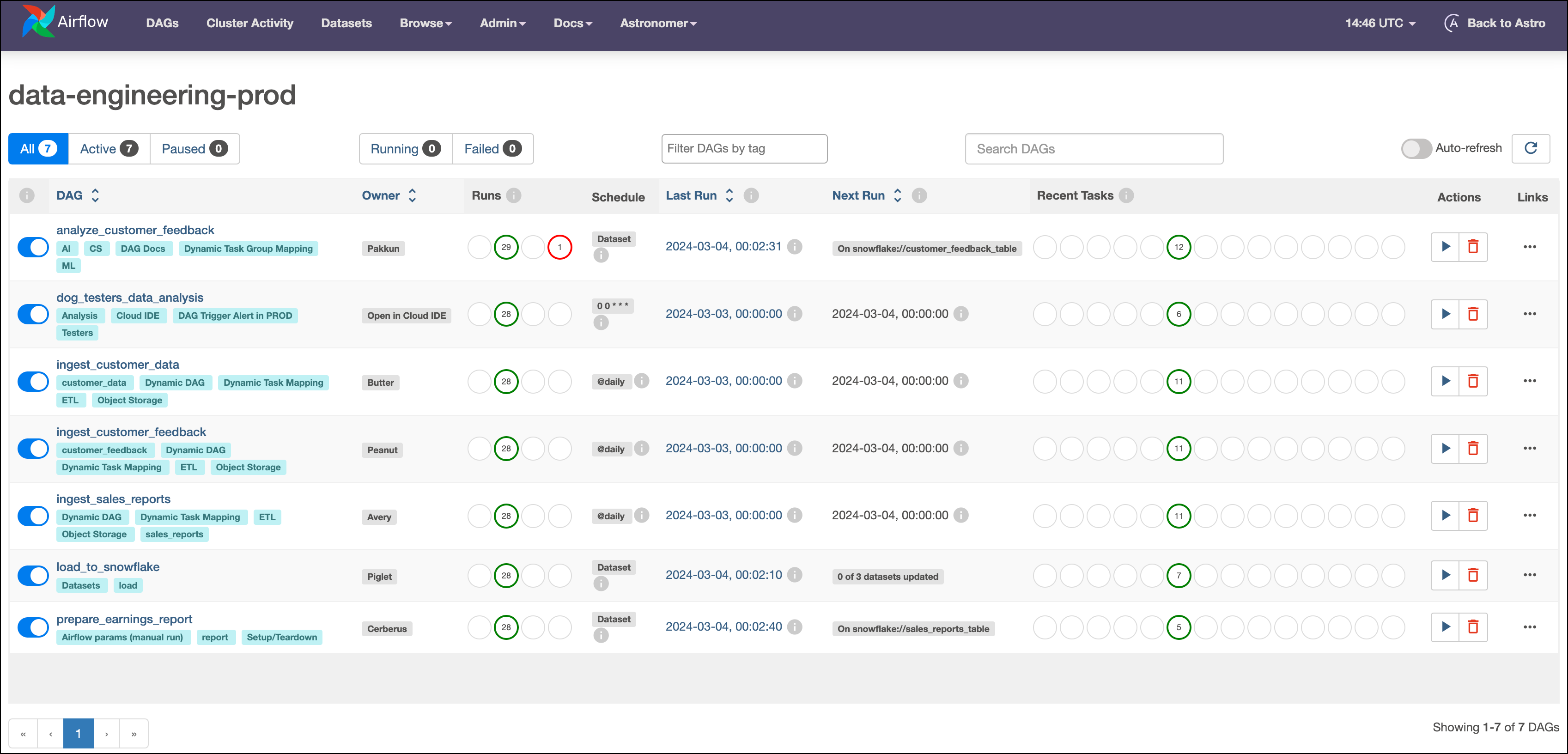This screenshot has width=1568, height=754.
Task: Trigger the analyze_customer_feedback DAG with the play button
Action: [x=1445, y=247]
